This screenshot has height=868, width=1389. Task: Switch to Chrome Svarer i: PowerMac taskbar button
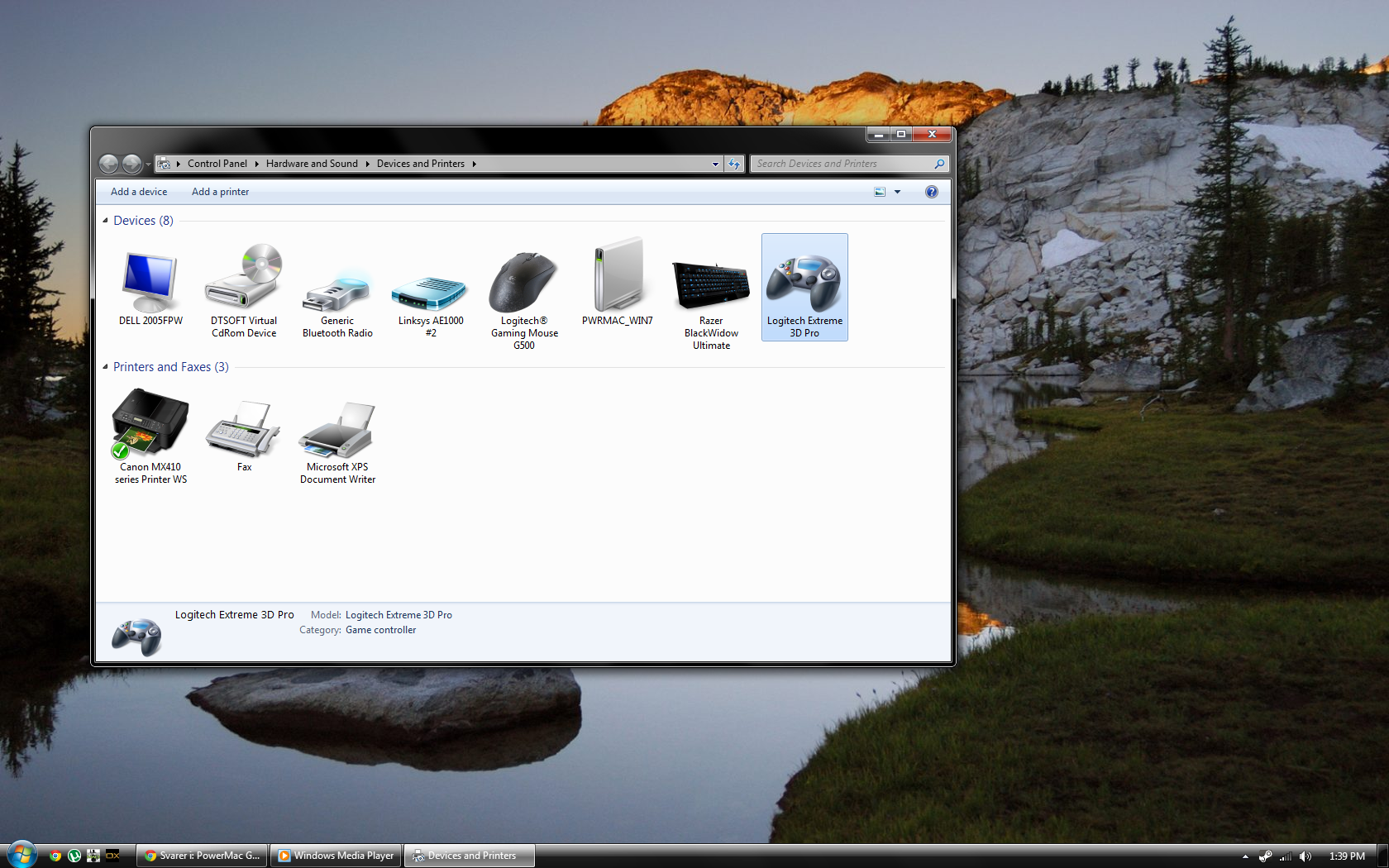(x=202, y=856)
